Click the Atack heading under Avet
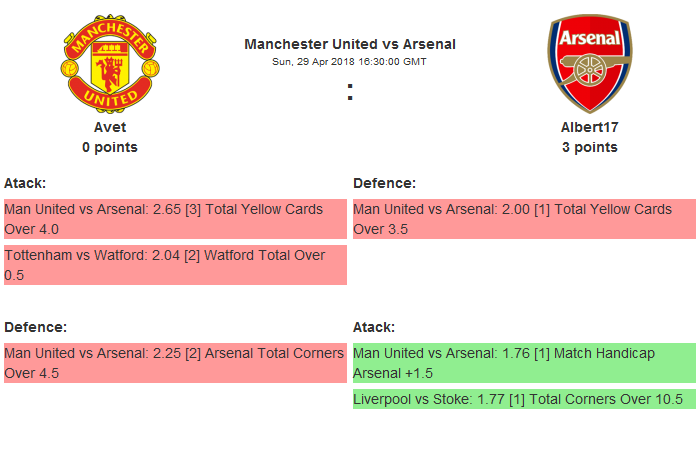Viewport: 700px width, 460px height. [x=25, y=183]
